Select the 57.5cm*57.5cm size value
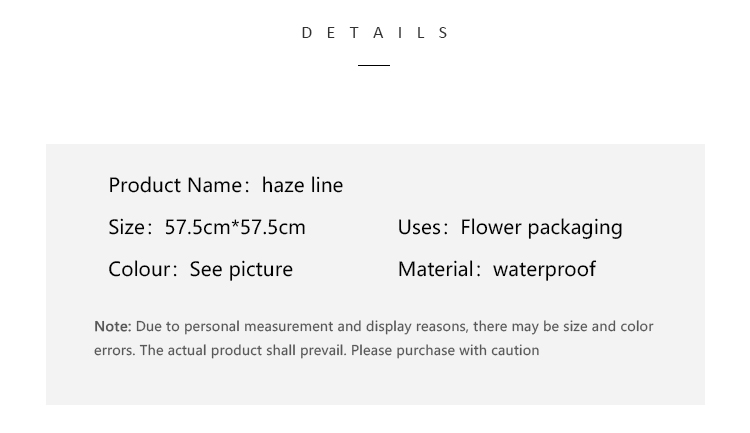Screen dimensions: 750x433 235,227
